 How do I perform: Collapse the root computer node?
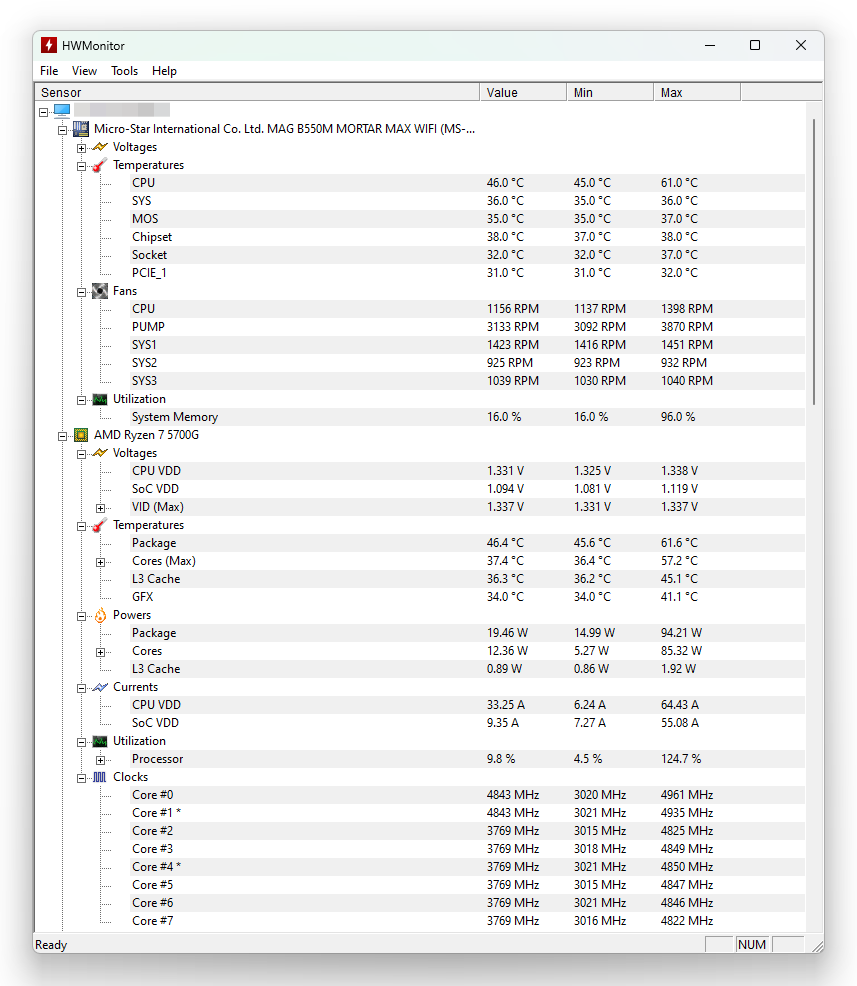coord(43,112)
